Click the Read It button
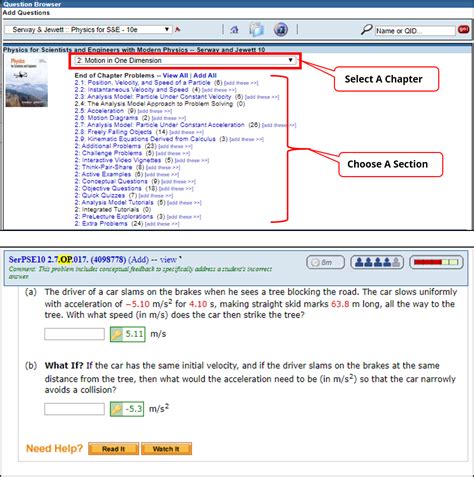This screenshot has width=474, height=477. click(114, 449)
